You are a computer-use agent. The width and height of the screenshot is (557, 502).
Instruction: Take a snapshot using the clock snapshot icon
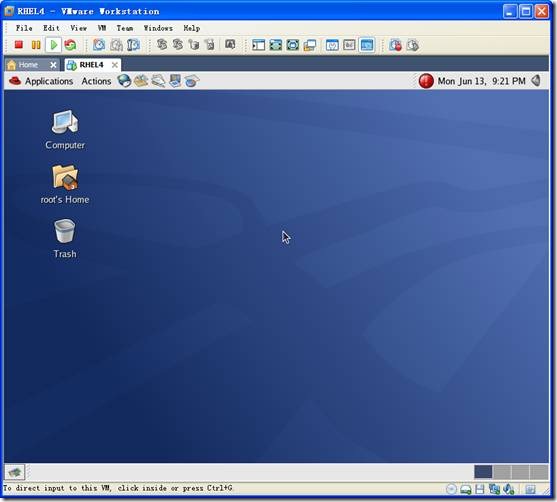pos(99,45)
